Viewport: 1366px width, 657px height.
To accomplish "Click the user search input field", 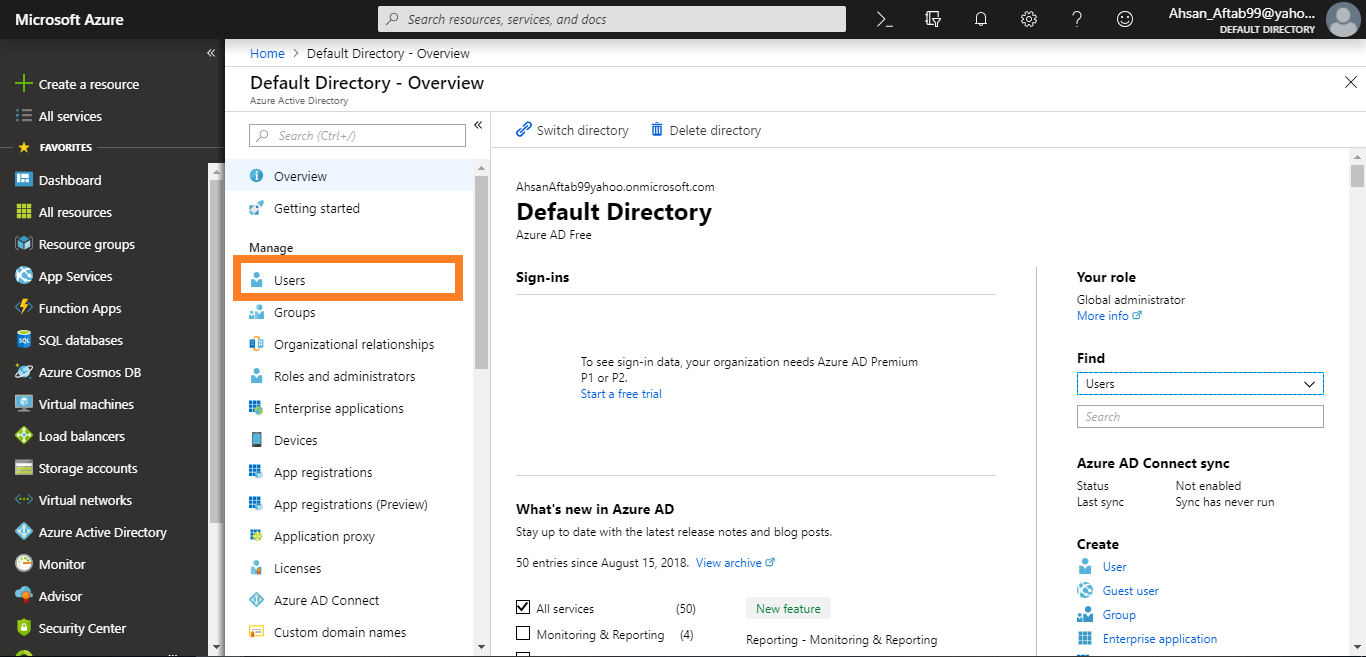I will click(x=1199, y=416).
